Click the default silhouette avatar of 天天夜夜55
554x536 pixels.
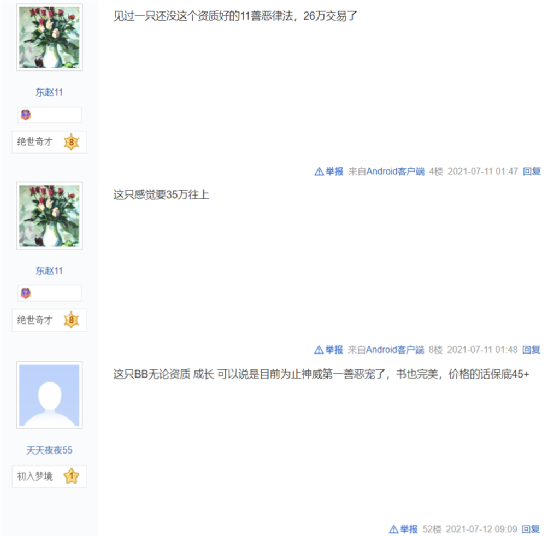click(49, 395)
